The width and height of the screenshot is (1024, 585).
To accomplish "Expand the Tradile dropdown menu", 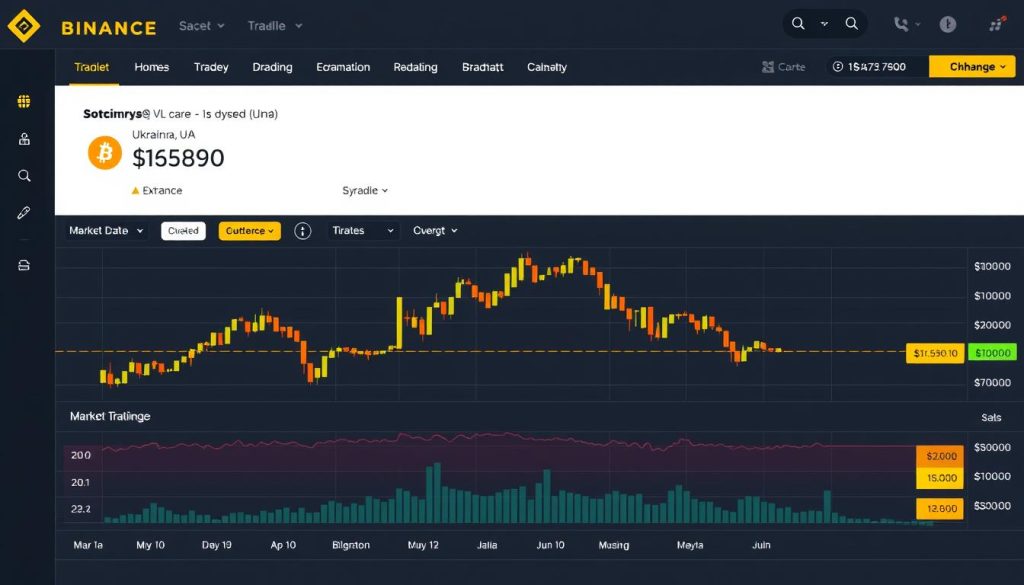I will click(275, 26).
